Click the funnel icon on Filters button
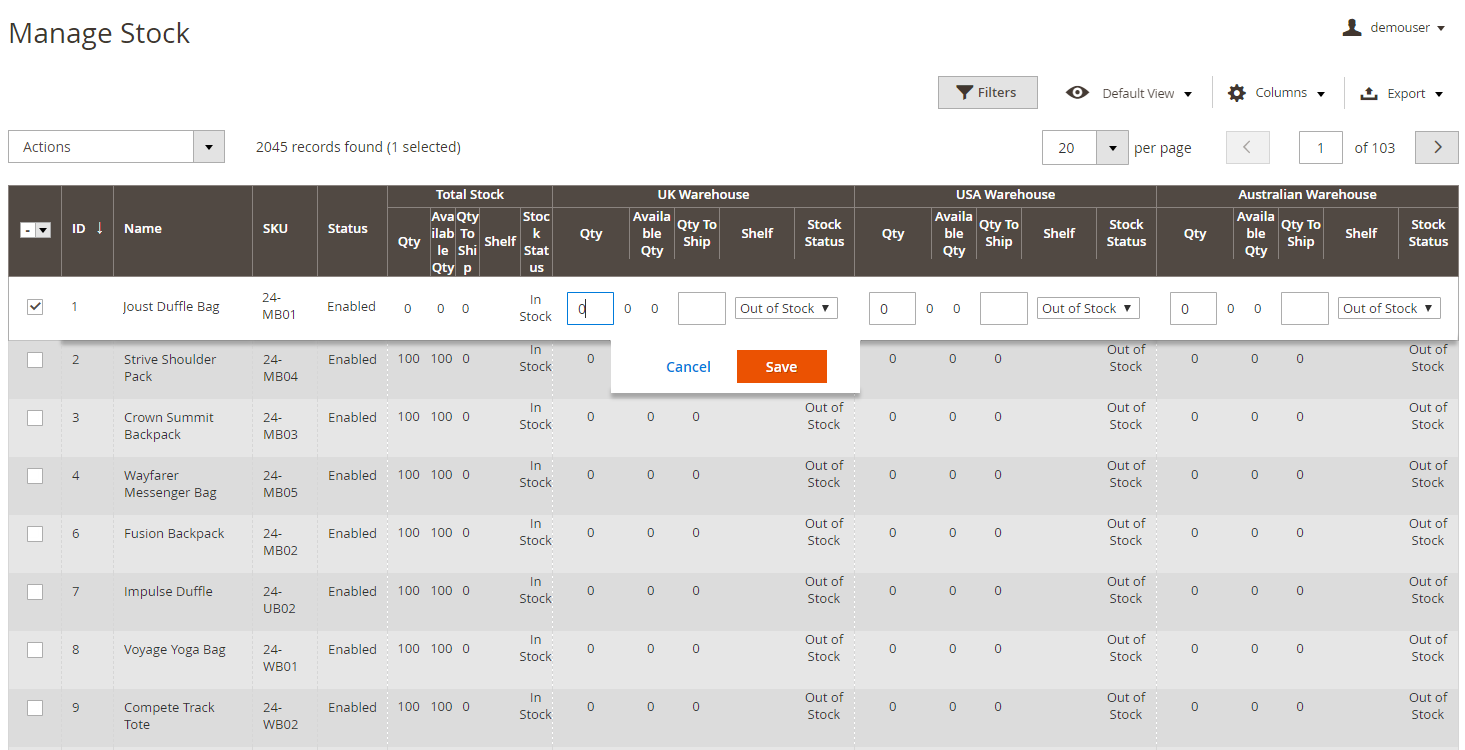The image size is (1465, 750). pos(964,93)
